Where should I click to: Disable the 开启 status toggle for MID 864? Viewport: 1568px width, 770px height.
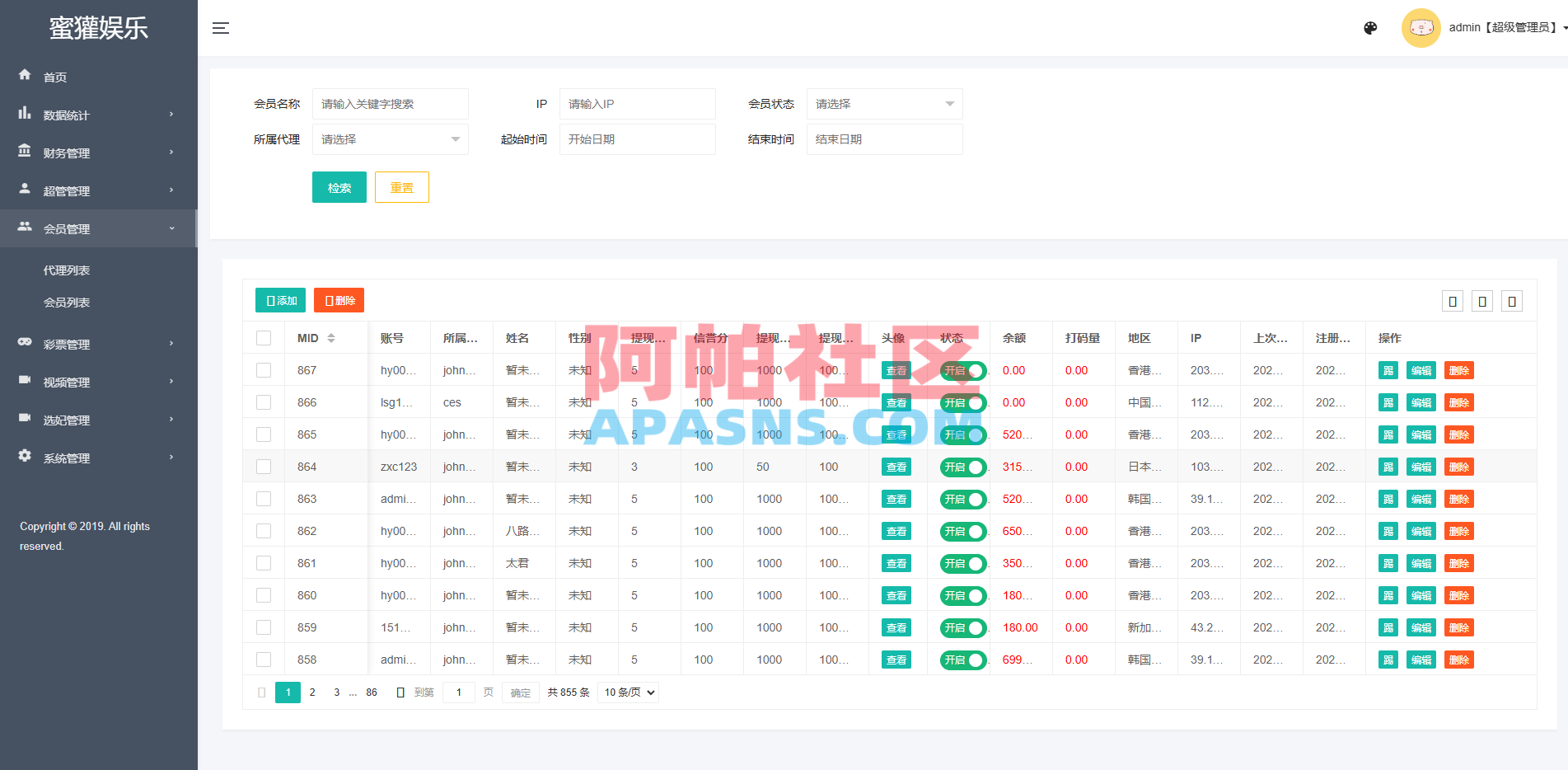tap(962, 467)
